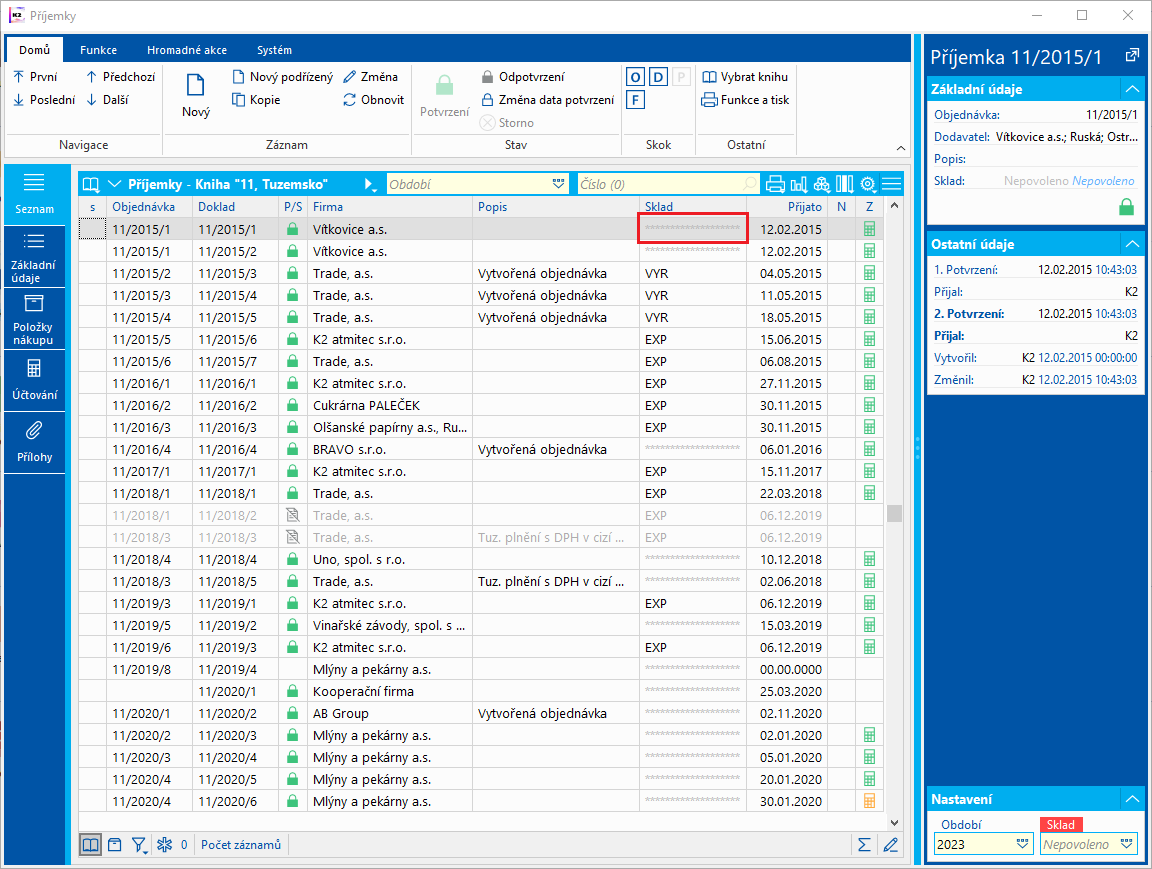The image size is (1152, 869).
Task: Click the Číslo search input field
Action: click(660, 184)
